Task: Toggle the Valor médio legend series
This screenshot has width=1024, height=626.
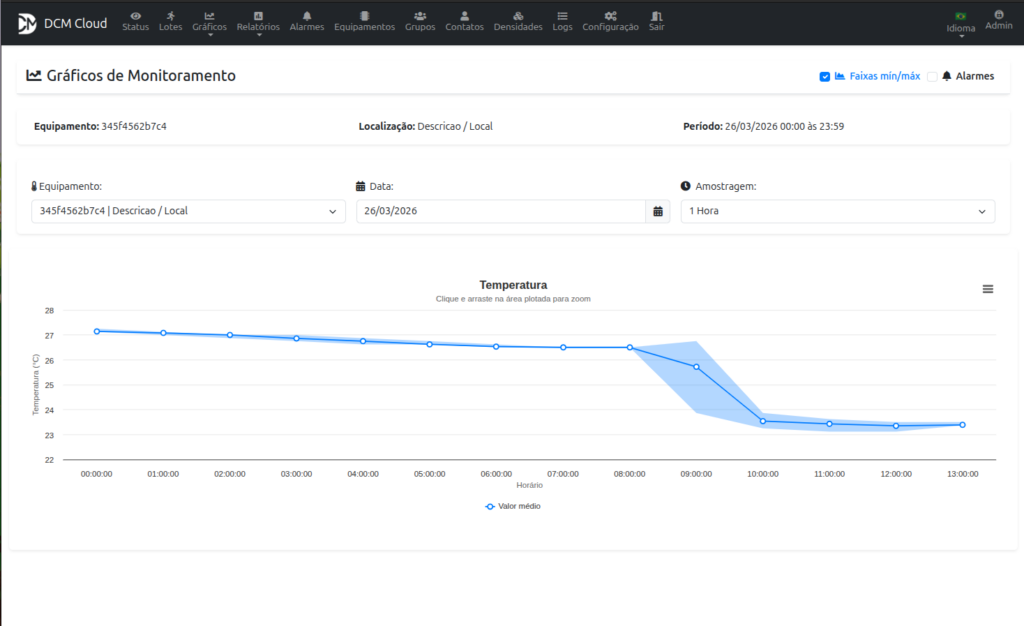Action: pos(513,506)
